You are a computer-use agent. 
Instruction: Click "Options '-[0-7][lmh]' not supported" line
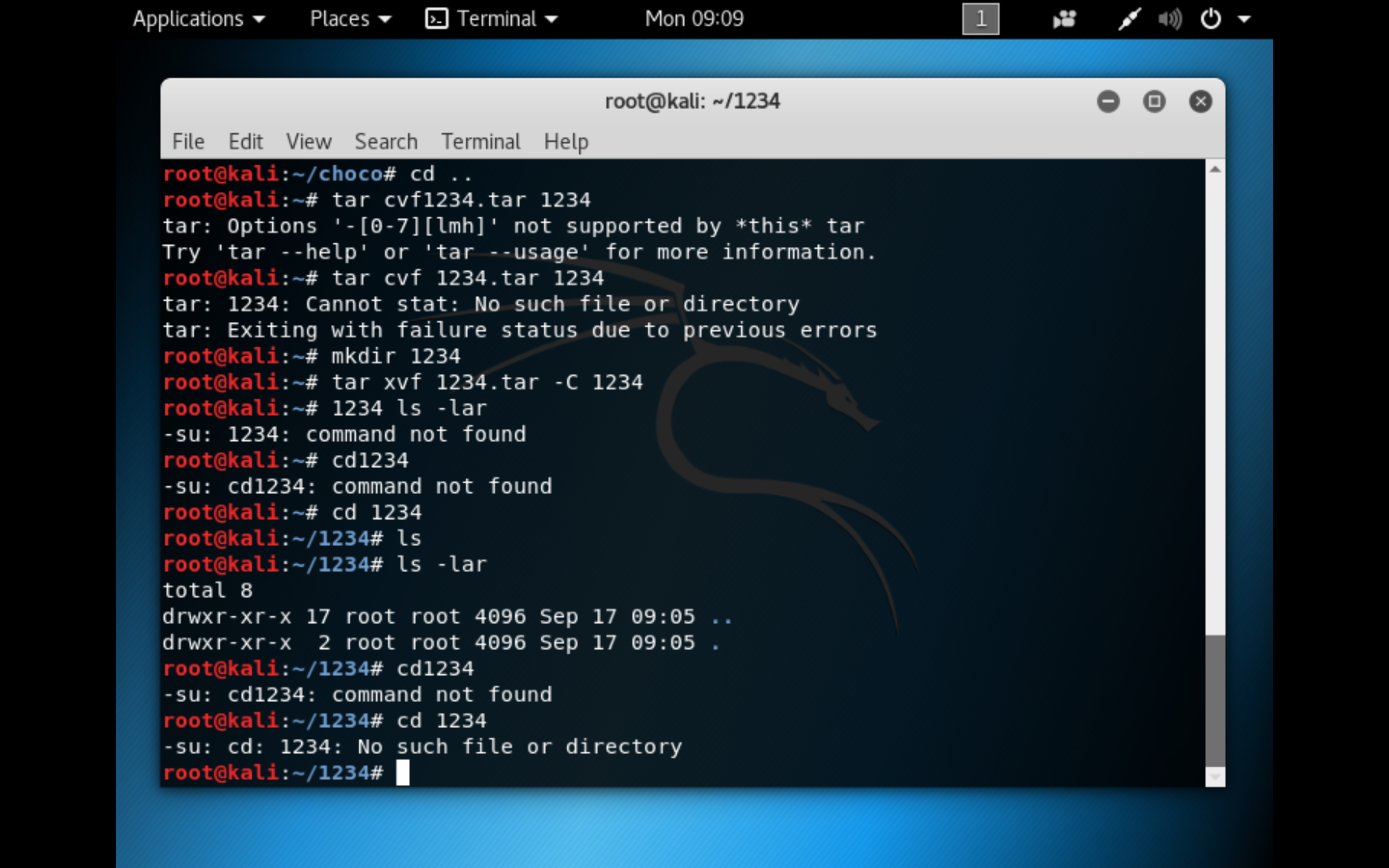coord(514,226)
